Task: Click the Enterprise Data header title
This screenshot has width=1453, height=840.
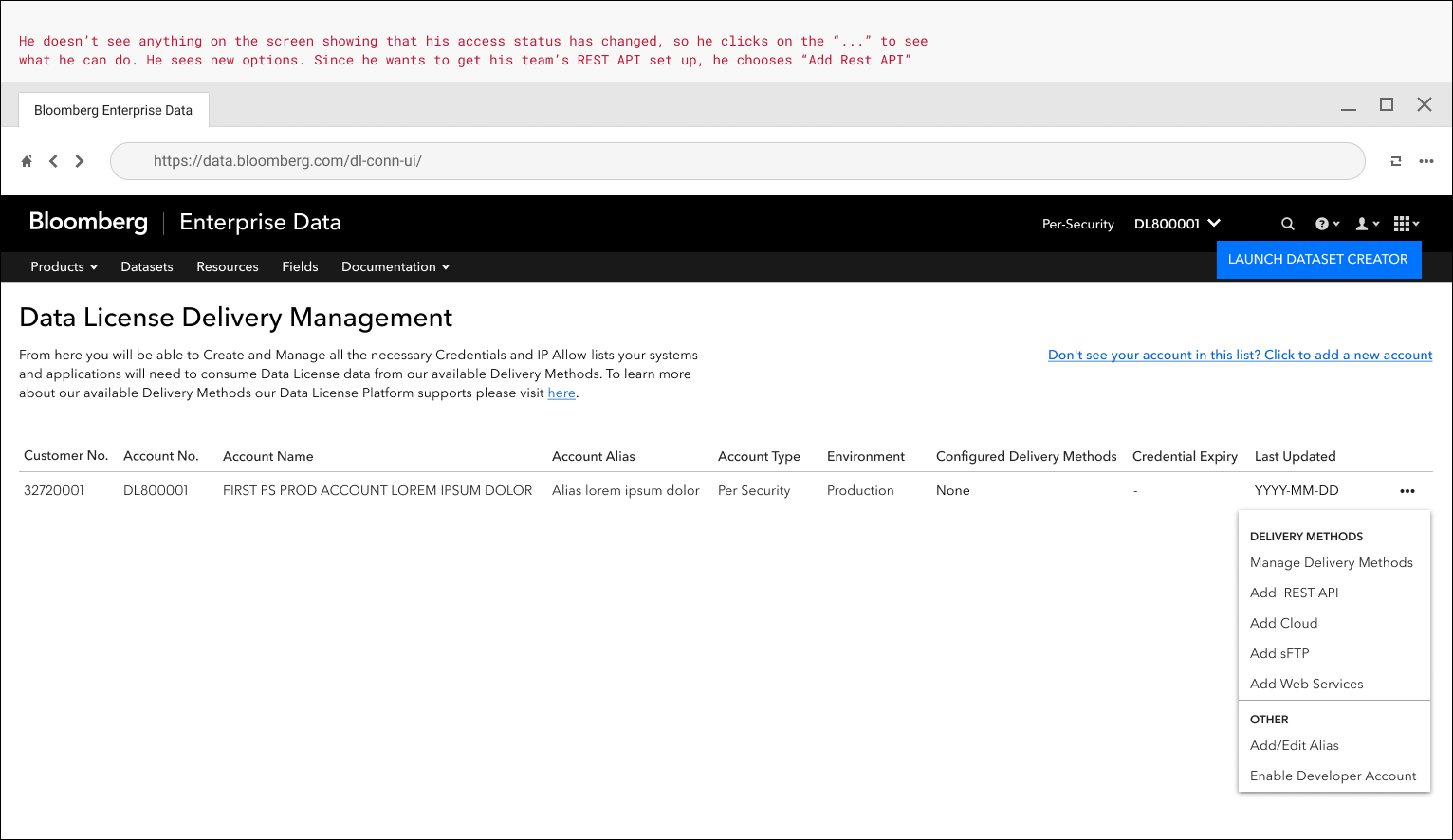Action: 260,223
